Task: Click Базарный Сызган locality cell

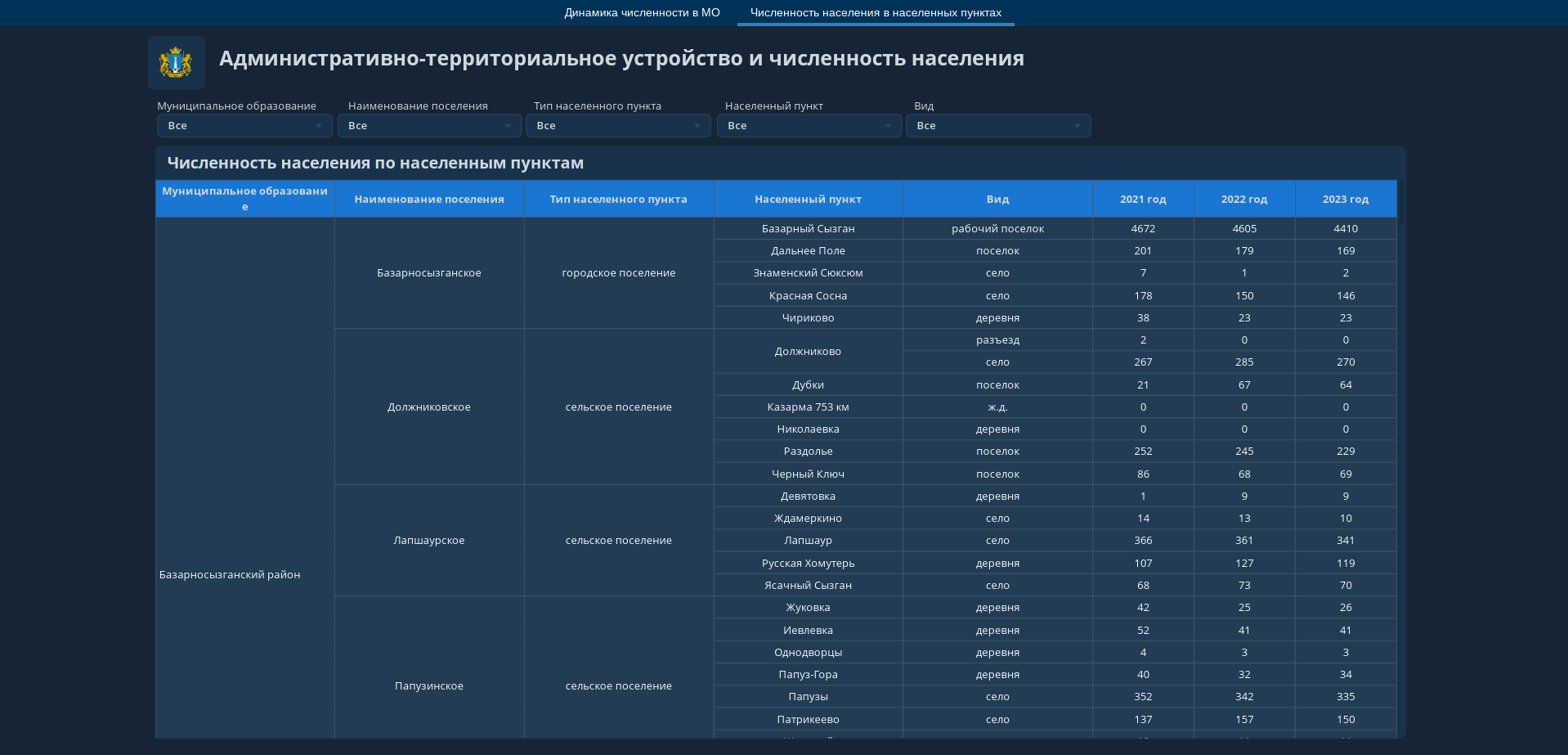Action: [x=809, y=228]
